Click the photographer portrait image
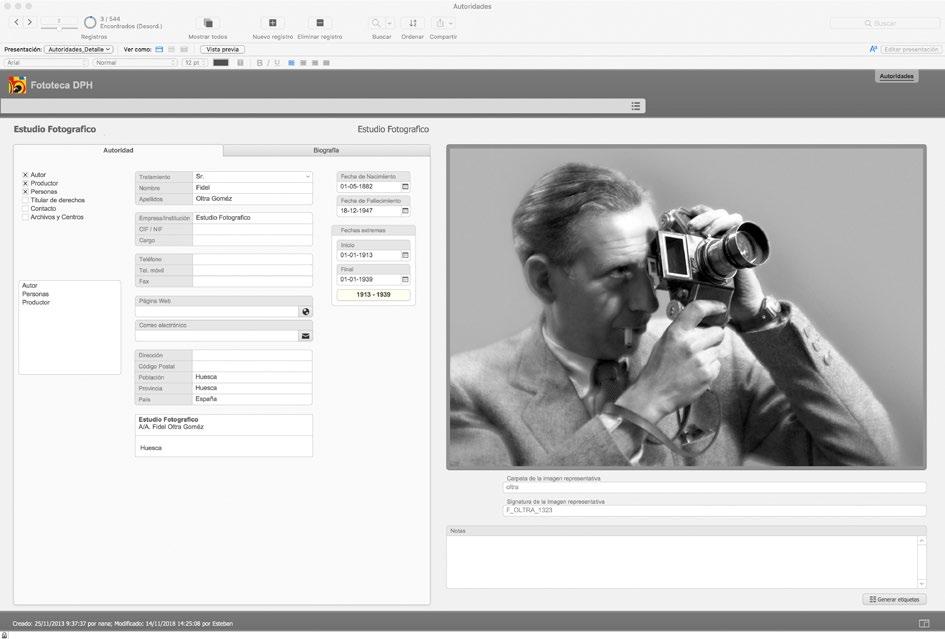Image resolution: width=945 pixels, height=639 pixels. pos(686,307)
